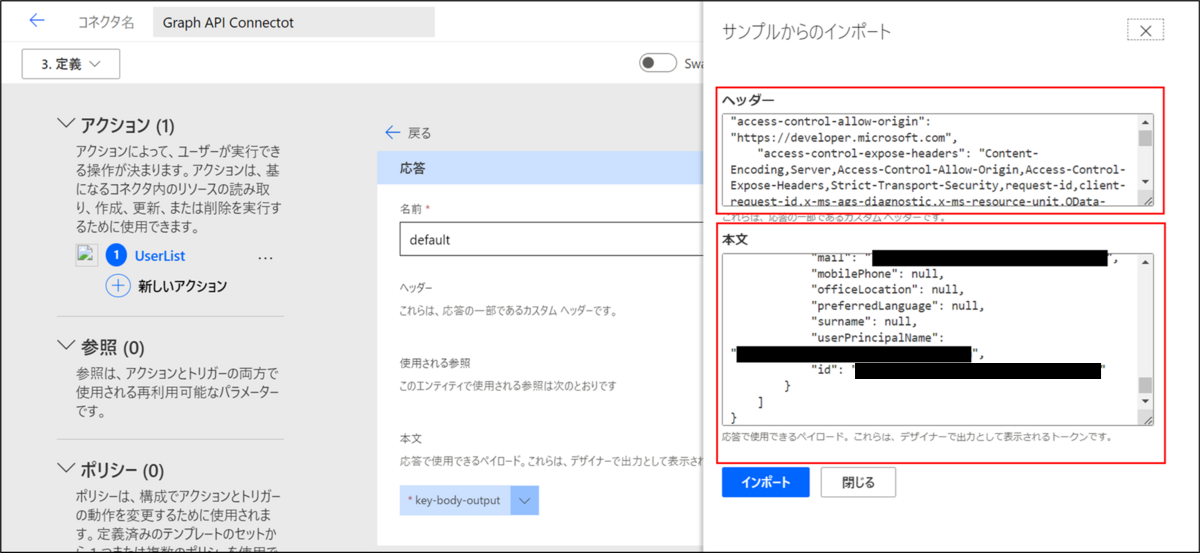Click the back arrow beside コネクタ名
Image resolution: width=1200 pixels, height=553 pixels.
(37, 20)
